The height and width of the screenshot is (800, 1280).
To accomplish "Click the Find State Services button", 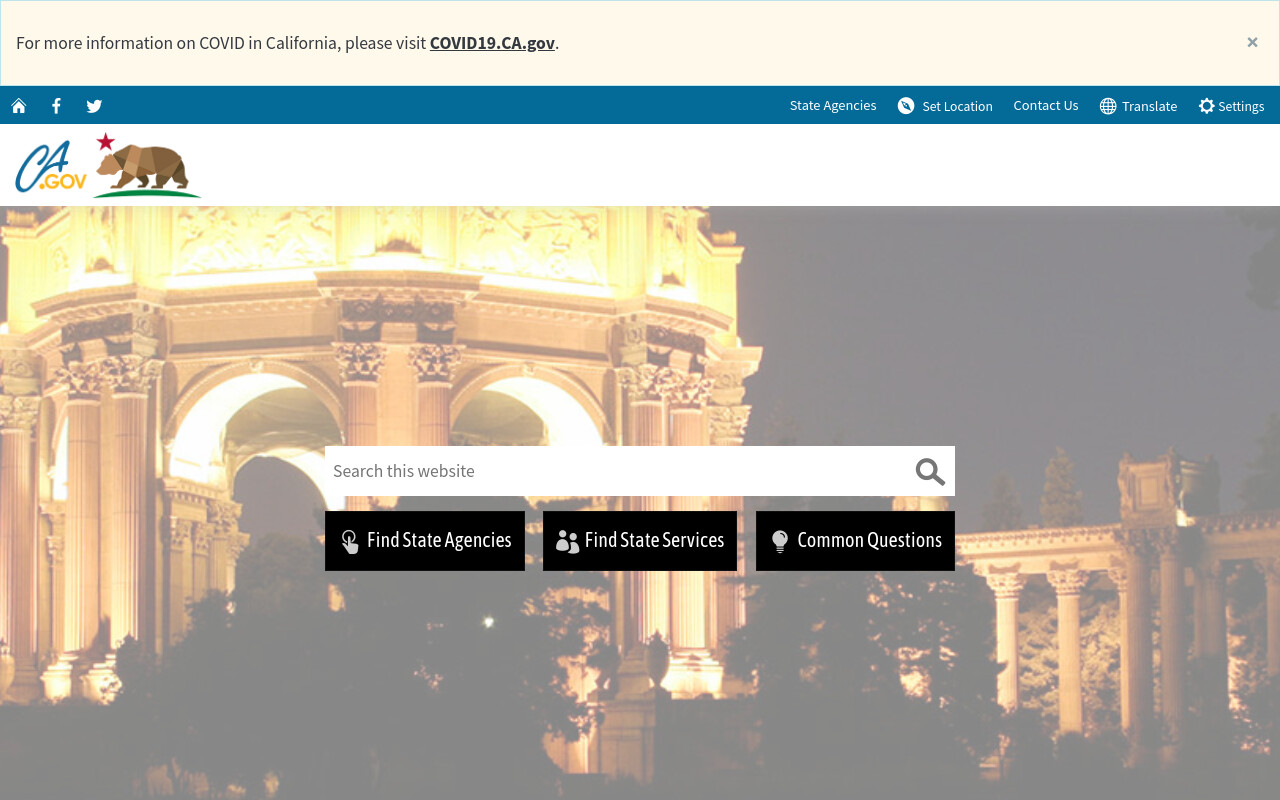I will click(x=640, y=541).
